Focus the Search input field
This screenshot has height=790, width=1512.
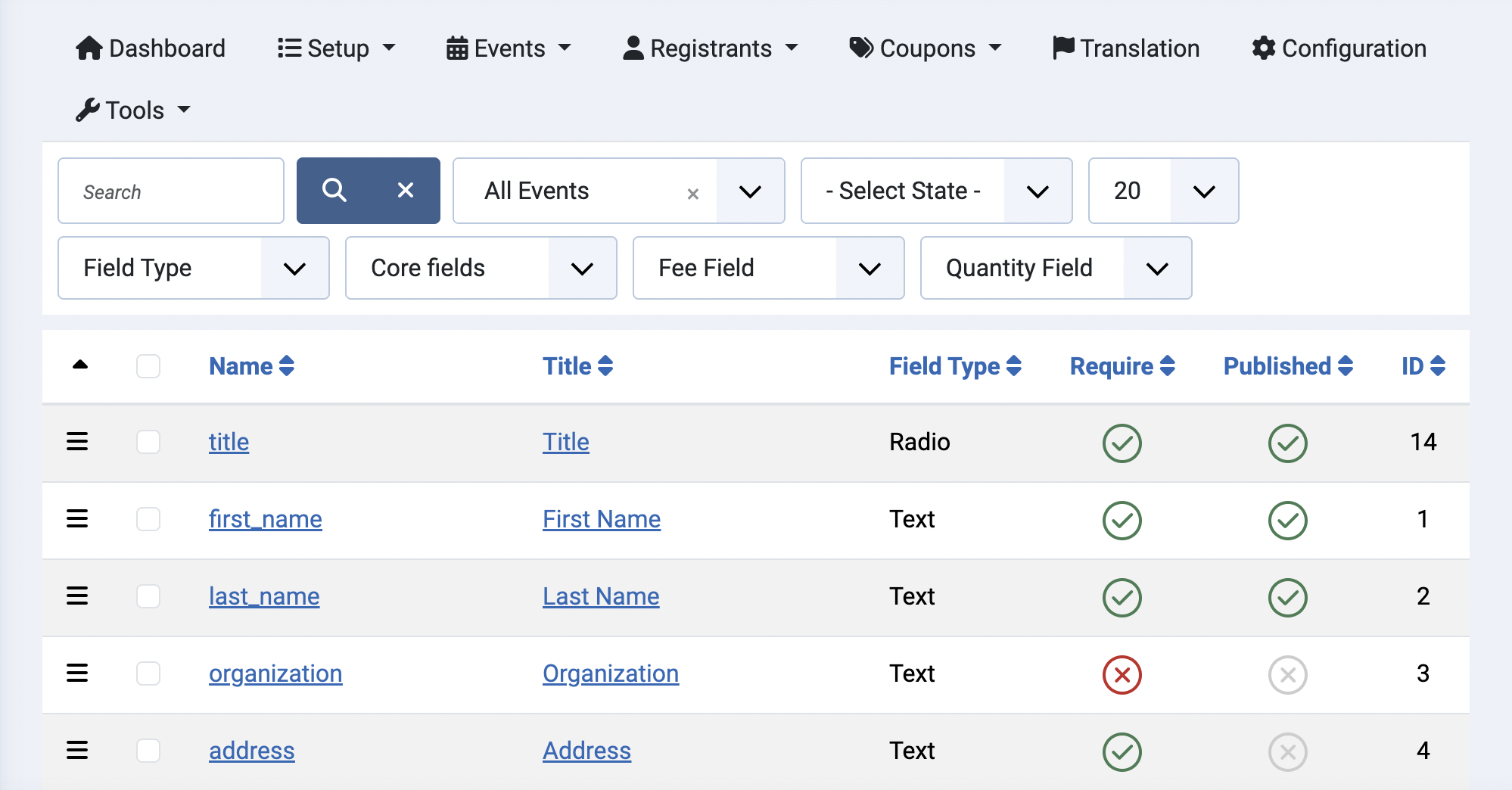tap(171, 191)
